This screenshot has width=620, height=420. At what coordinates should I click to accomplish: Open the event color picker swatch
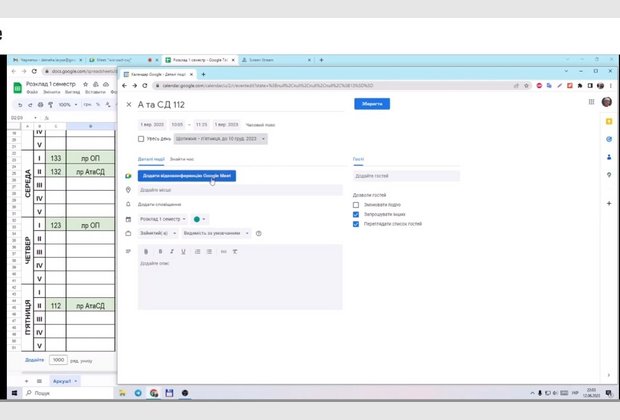coord(200,218)
